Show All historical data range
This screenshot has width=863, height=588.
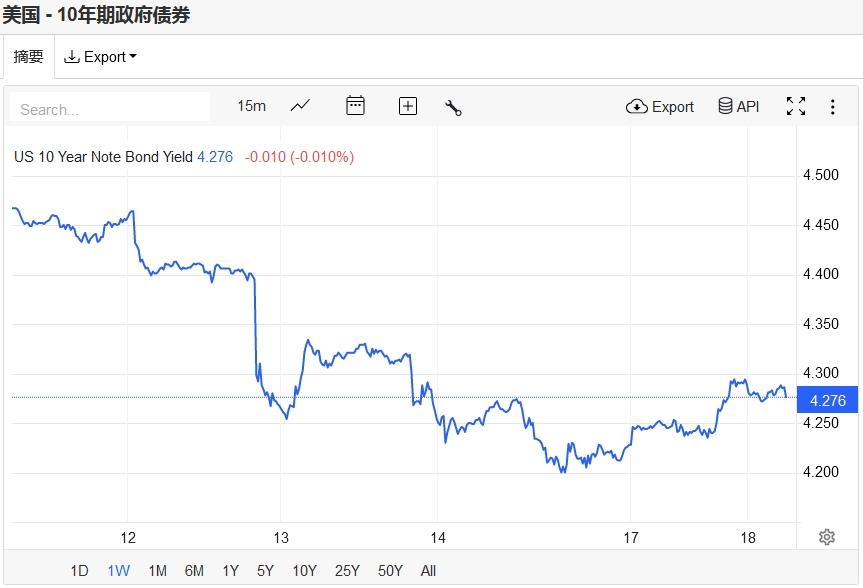pos(428,571)
